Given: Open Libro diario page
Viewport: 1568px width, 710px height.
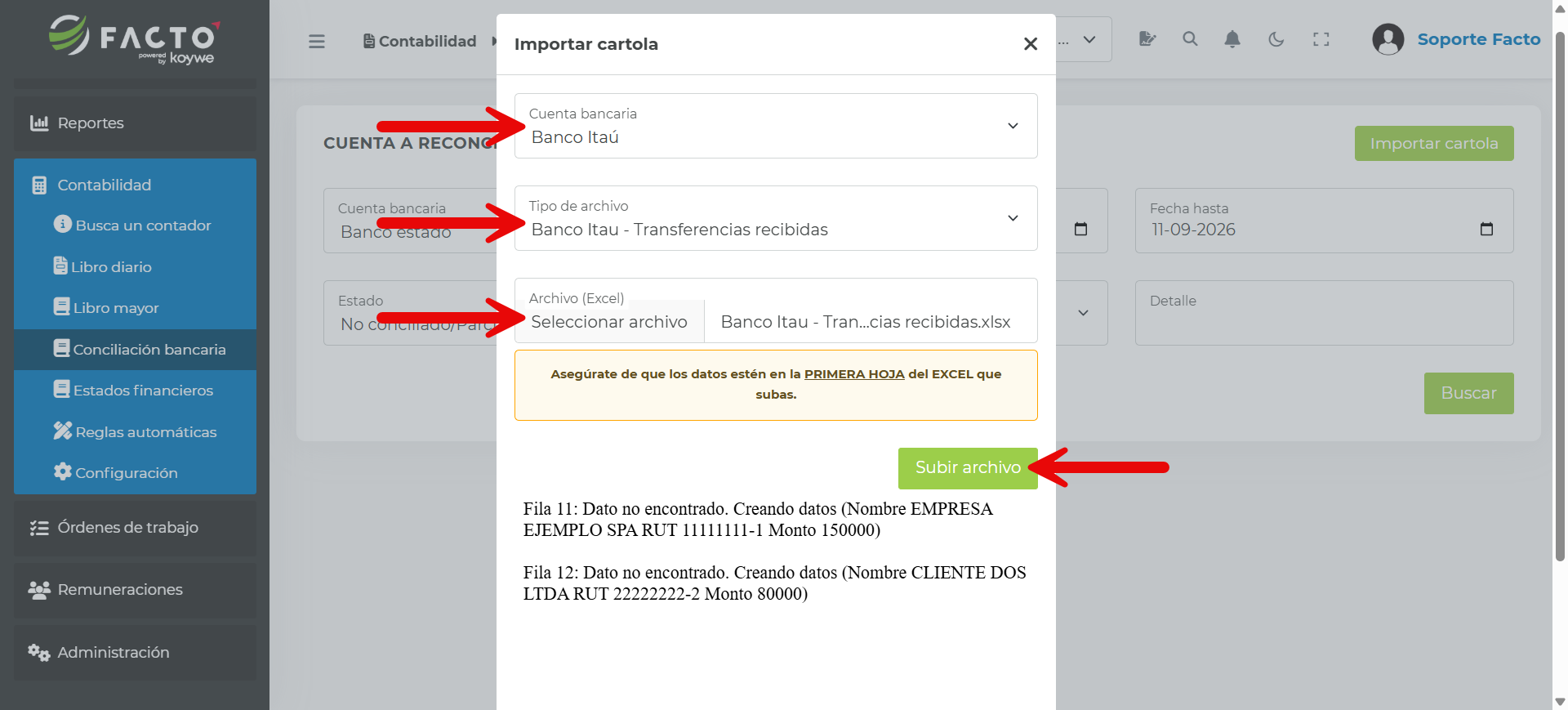Looking at the screenshot, I should (135, 267).
